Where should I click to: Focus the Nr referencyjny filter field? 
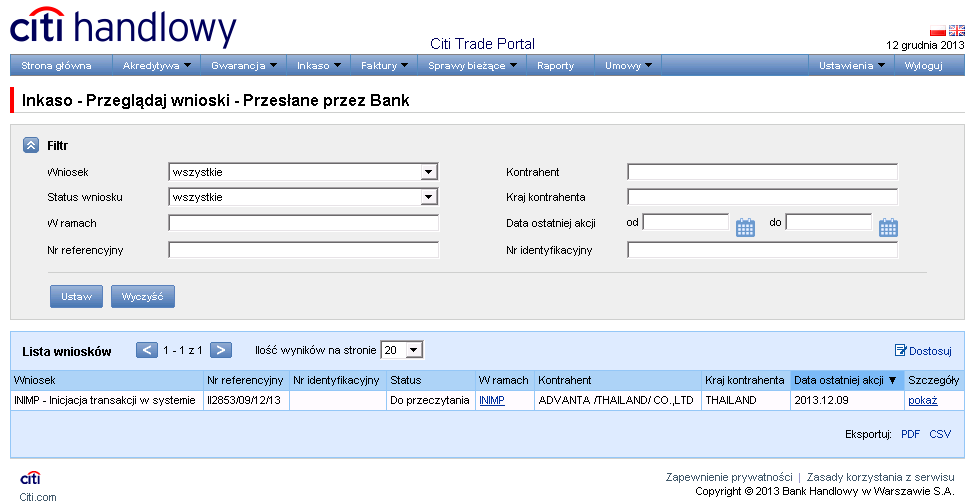pyautogui.click(x=303, y=250)
